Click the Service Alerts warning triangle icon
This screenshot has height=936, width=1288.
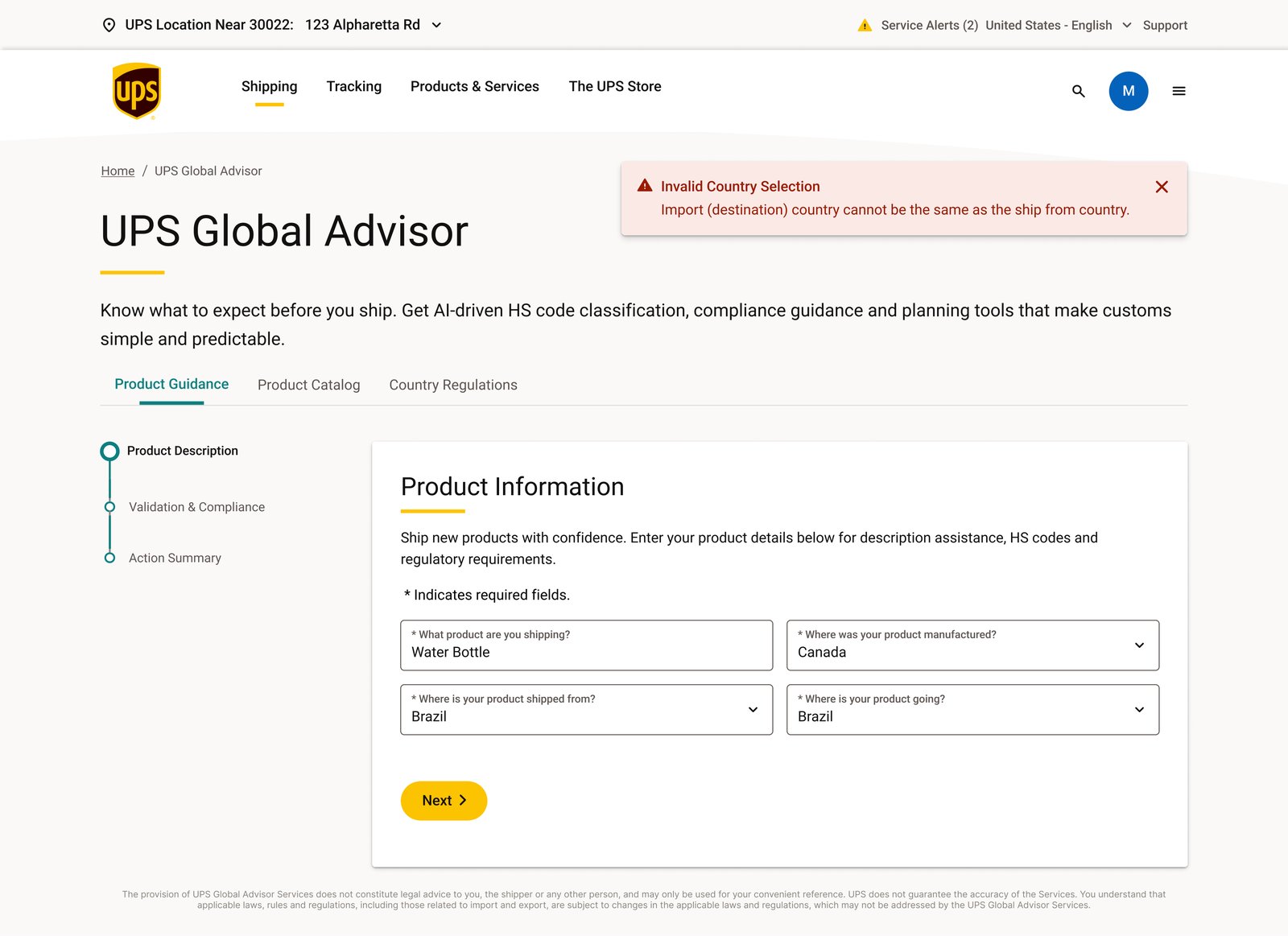(x=865, y=25)
